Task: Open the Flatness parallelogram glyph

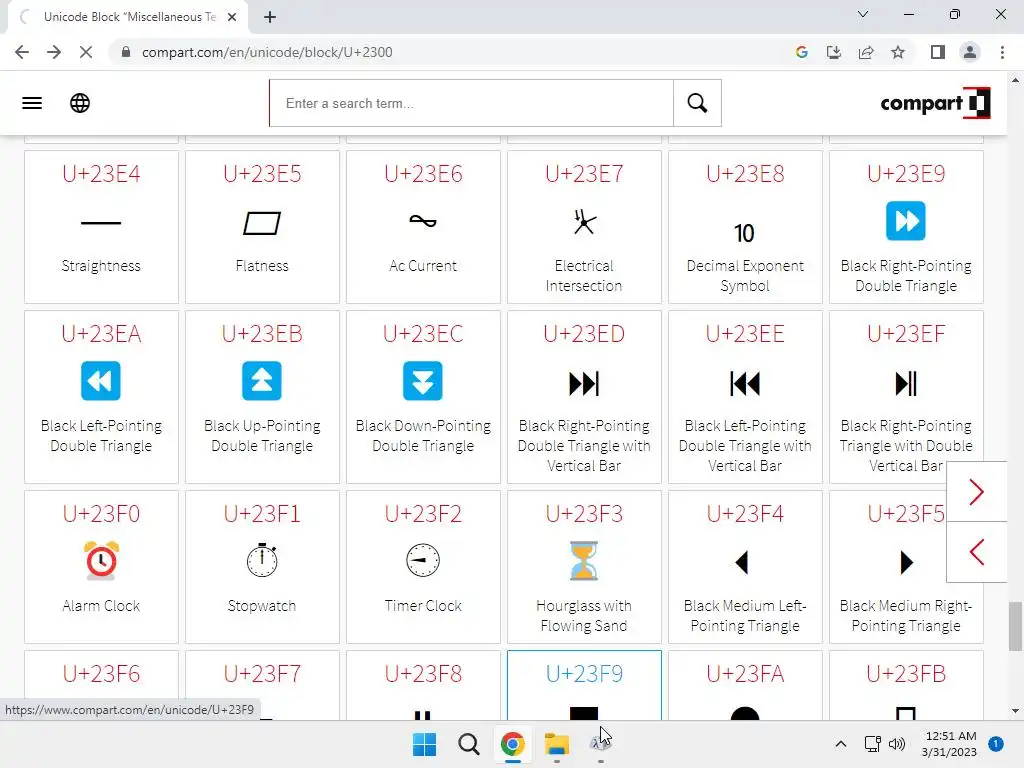Action: (x=262, y=223)
